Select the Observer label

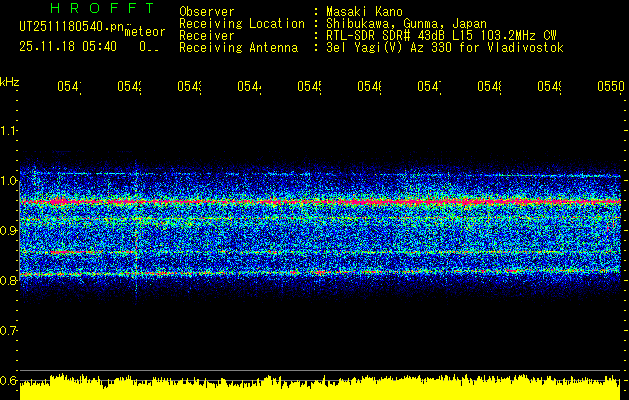point(207,11)
